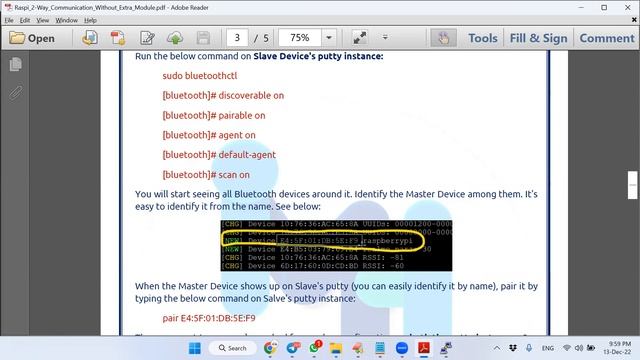Open the toolbar options small dropdown arrow
This screenshot has height=360, width=640.
coord(385,38)
